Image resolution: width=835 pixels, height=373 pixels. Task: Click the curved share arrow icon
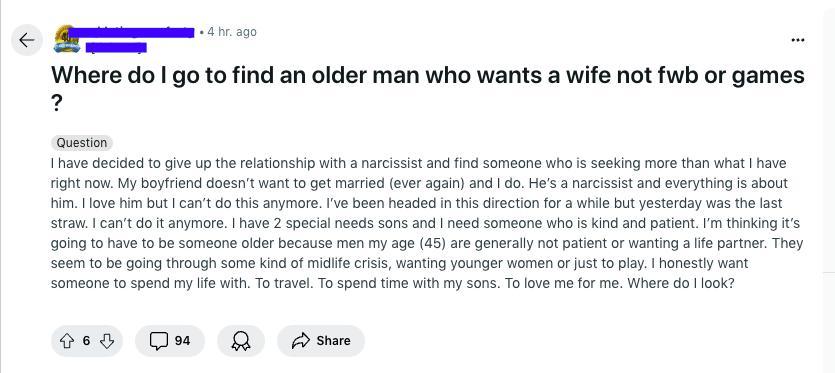point(301,340)
